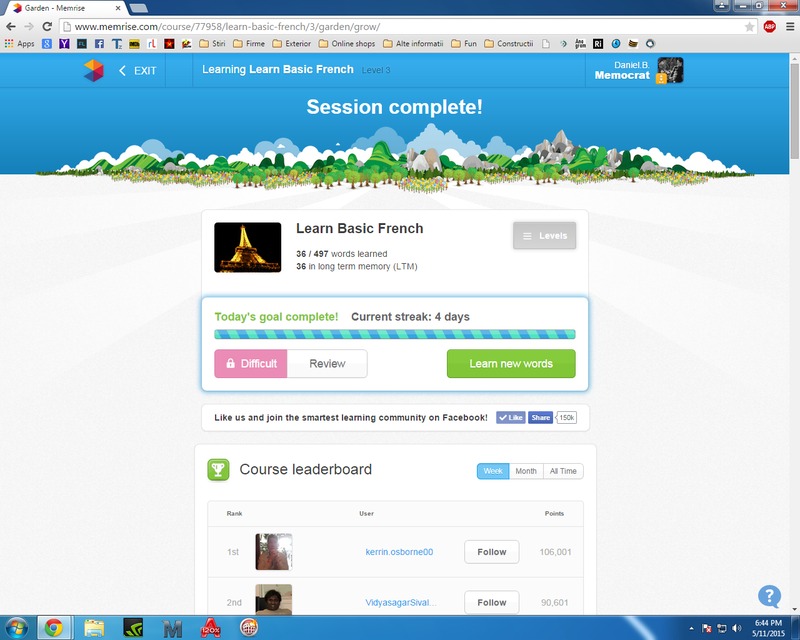Screen dimensions: 800x640
Task: Open locked Difficult words button
Action: [251, 363]
